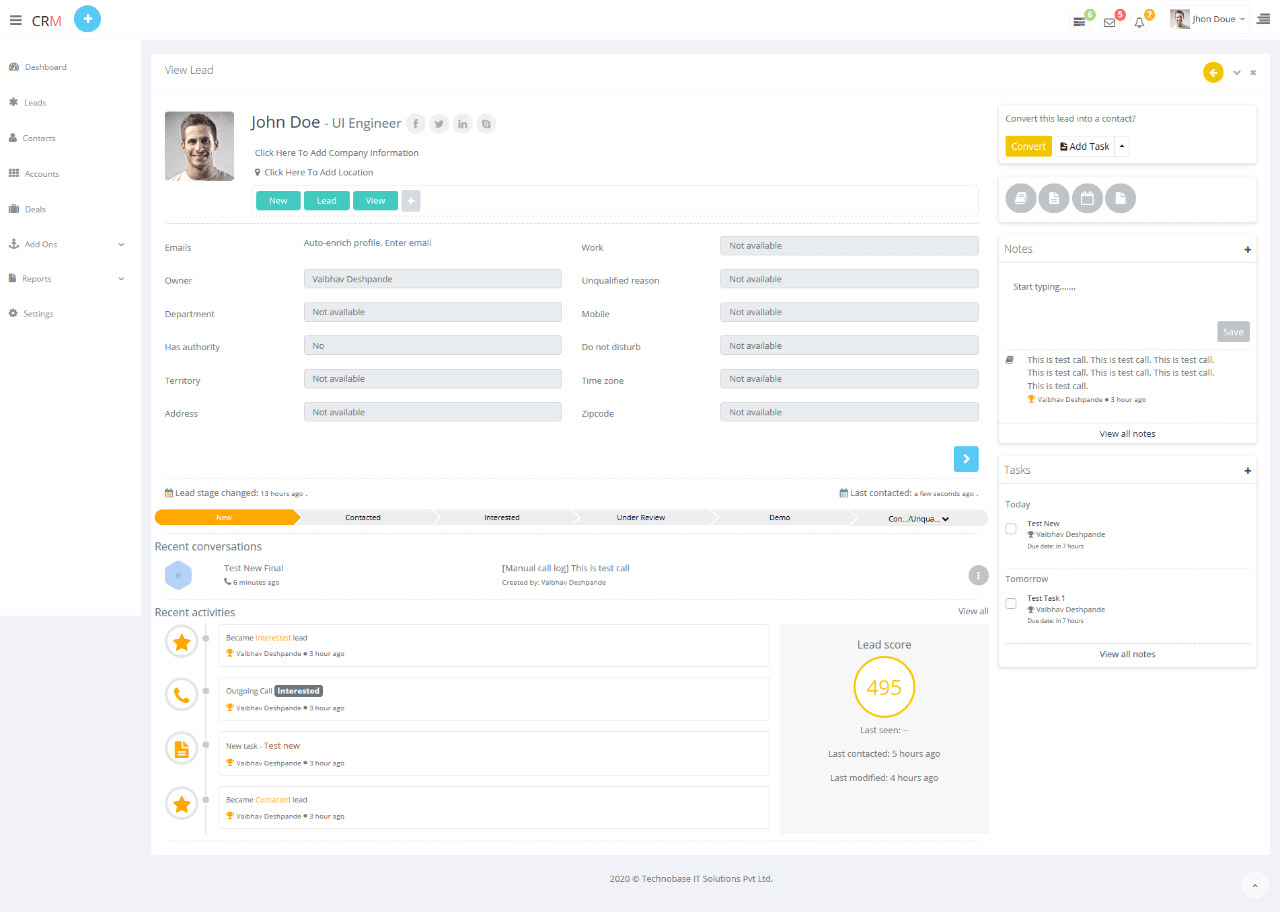Add a new note with plus icon
Image resolution: width=1280 pixels, height=912 pixels.
coord(1247,249)
